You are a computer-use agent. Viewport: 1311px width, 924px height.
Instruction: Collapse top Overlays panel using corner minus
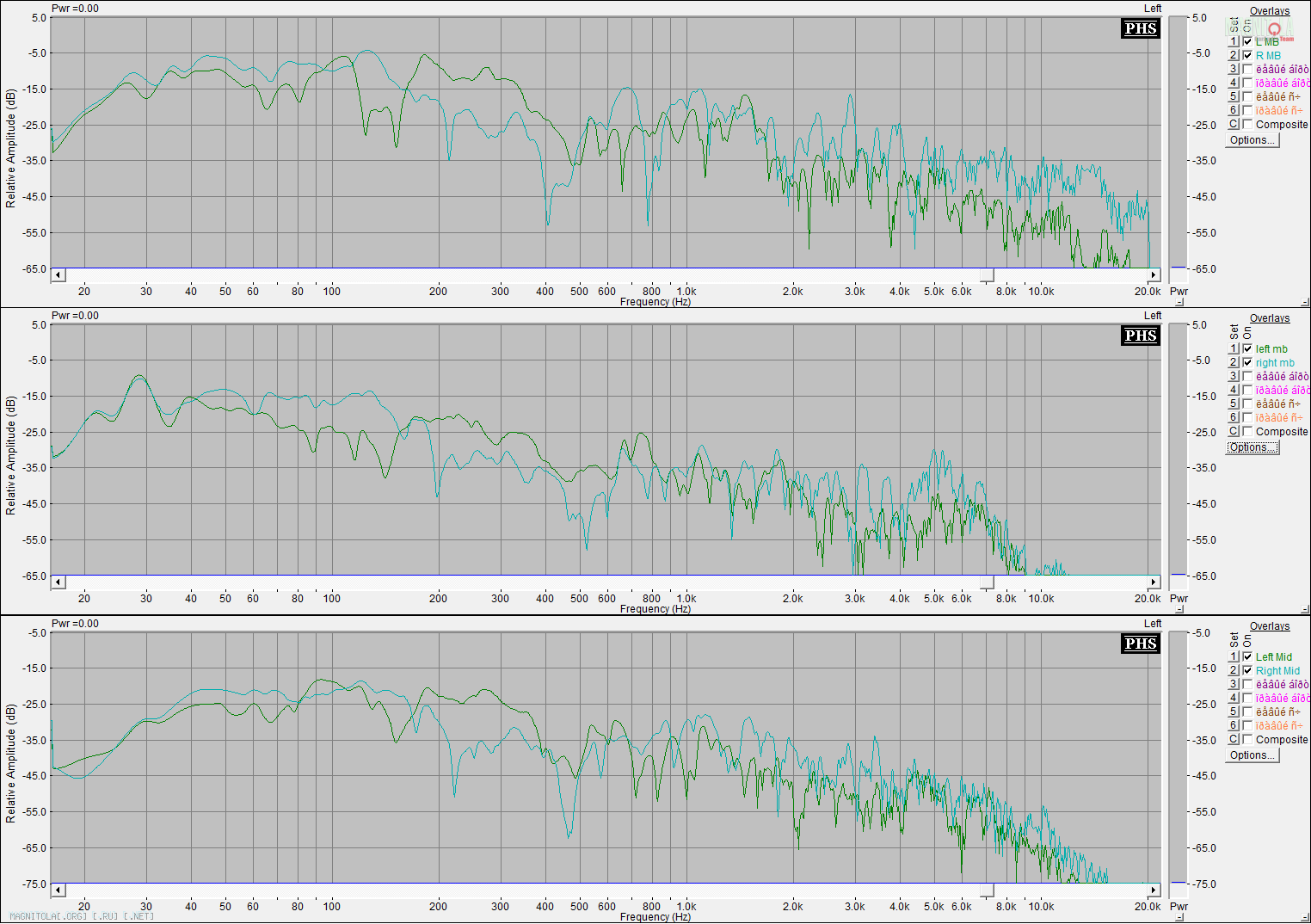[1305, 302]
